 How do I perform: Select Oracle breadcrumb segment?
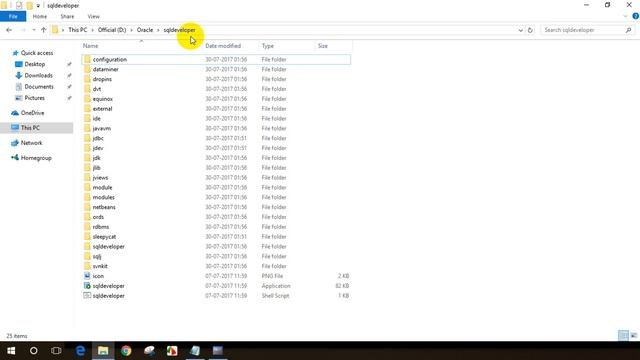tap(145, 30)
